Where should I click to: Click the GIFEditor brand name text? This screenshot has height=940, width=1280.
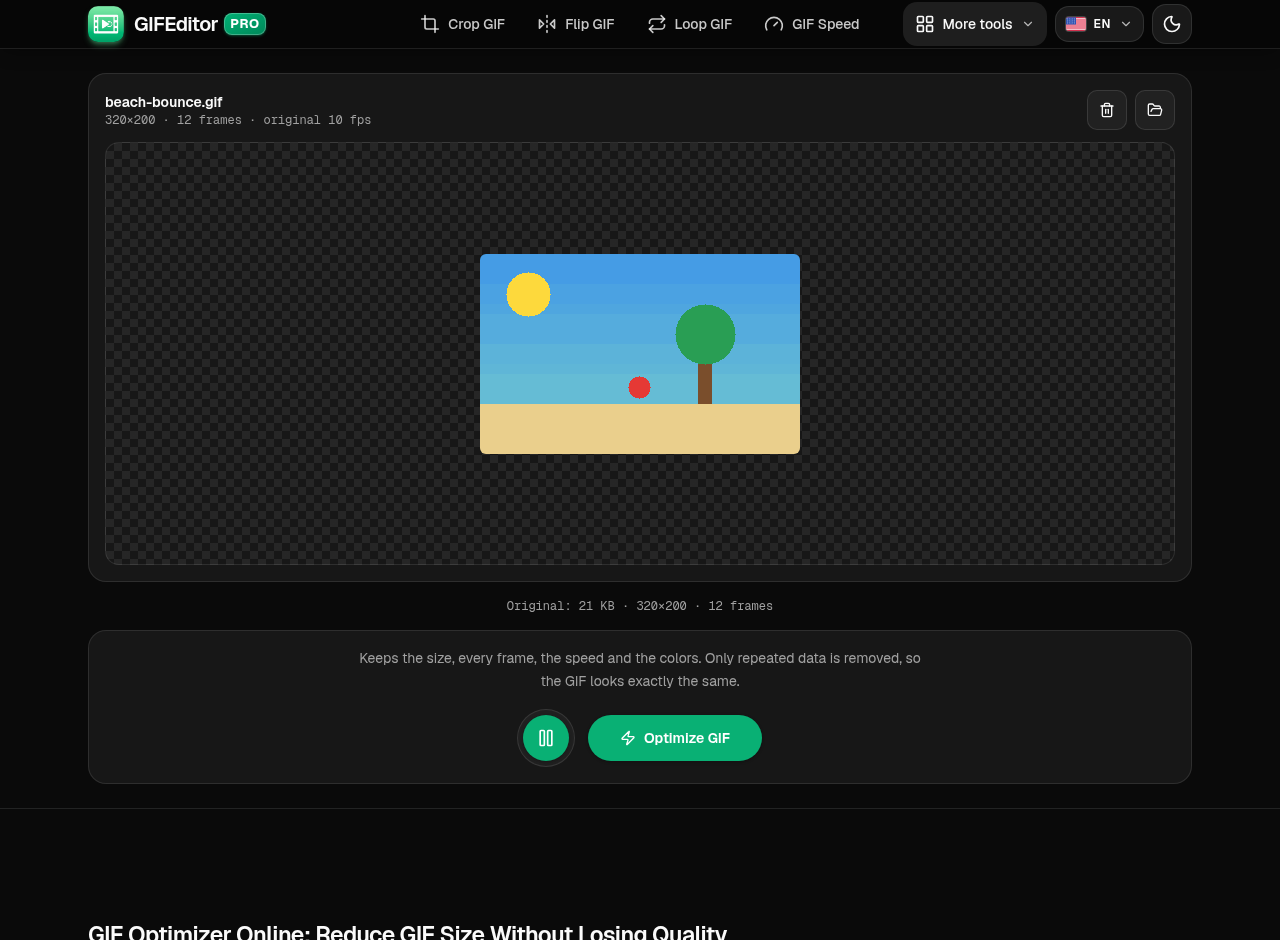[x=176, y=24]
